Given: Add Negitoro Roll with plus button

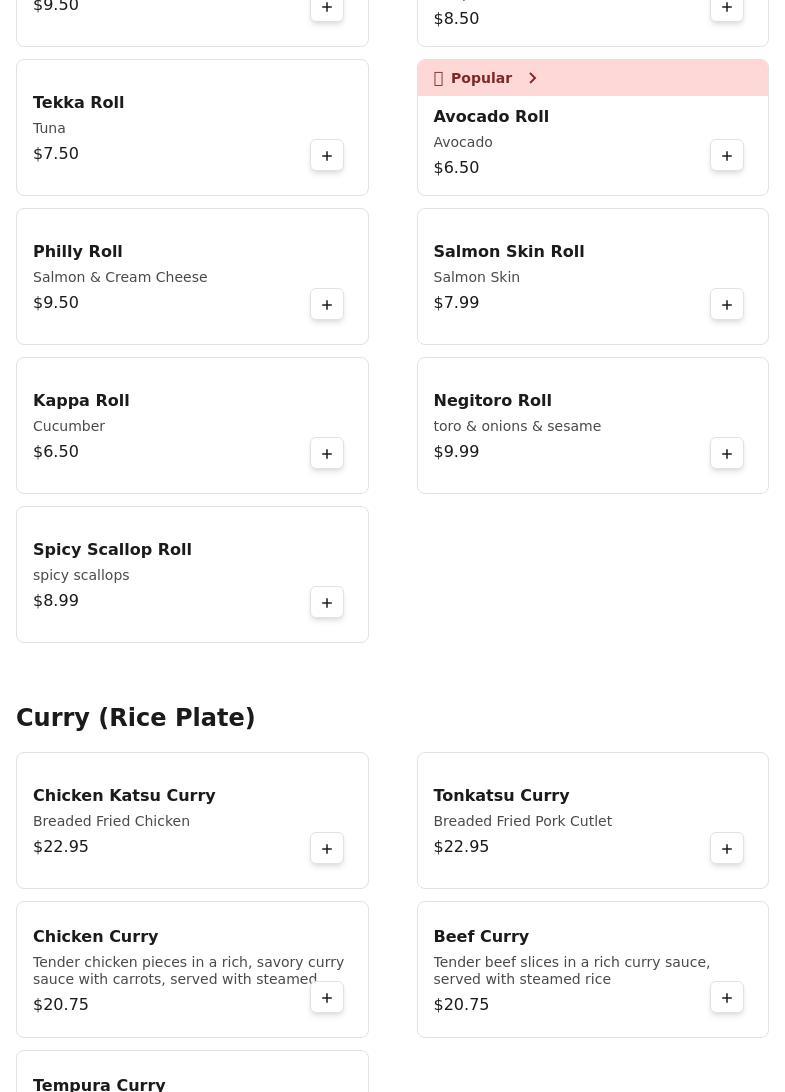Looking at the screenshot, I should 727,454.
